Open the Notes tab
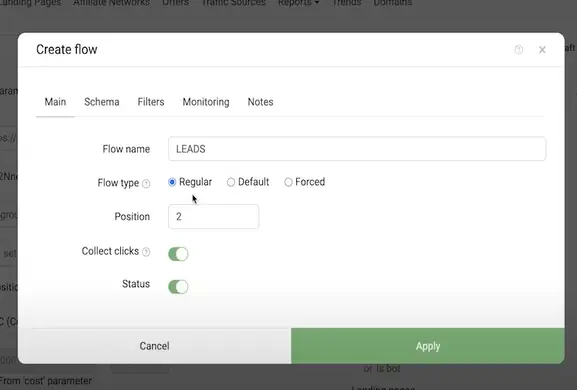 [260, 102]
